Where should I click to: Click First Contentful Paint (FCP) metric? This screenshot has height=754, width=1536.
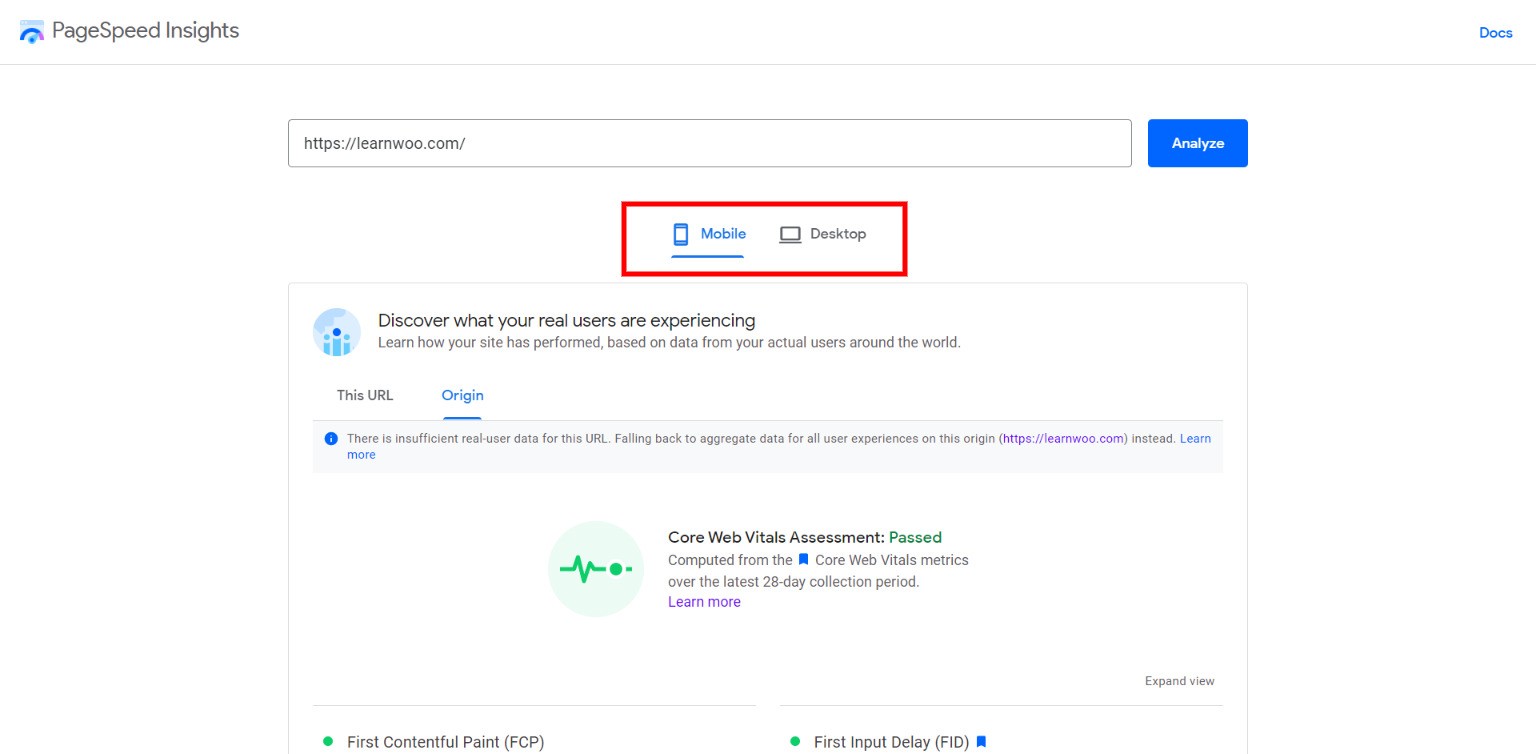pos(445,742)
